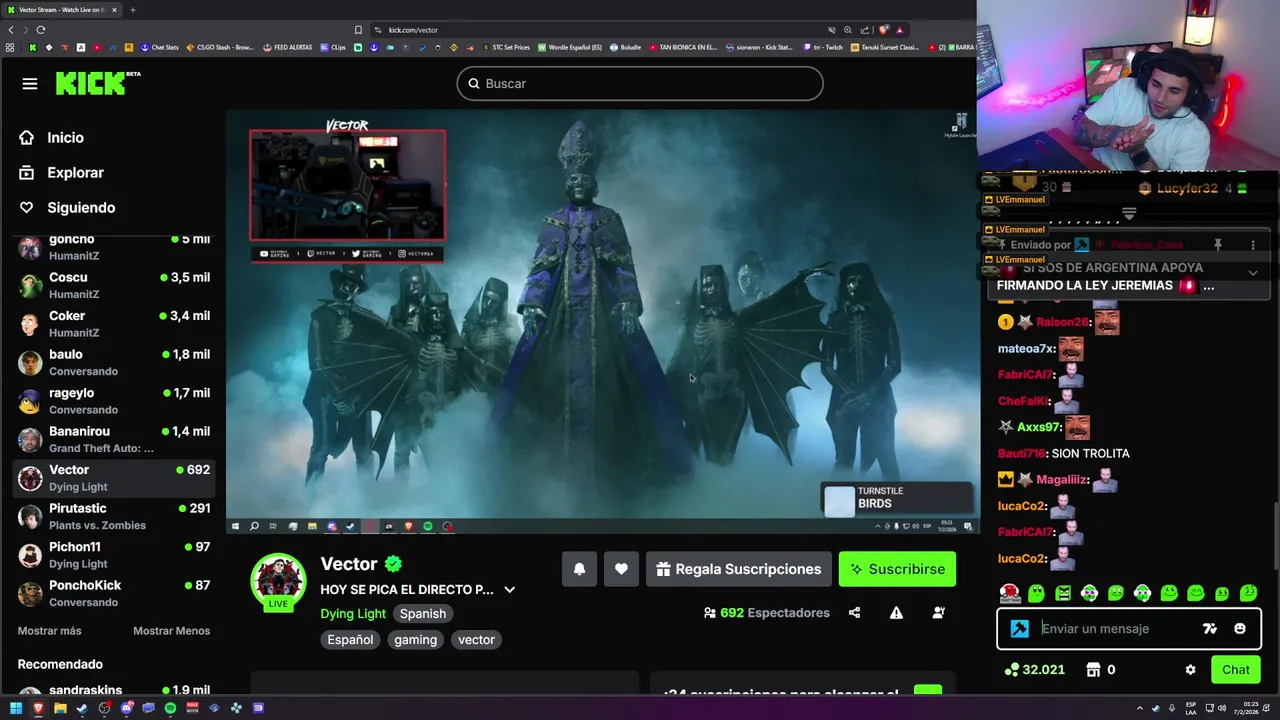This screenshot has height=720, width=1280.
Task: Open the Kick hamburger menu
Action: (30, 84)
